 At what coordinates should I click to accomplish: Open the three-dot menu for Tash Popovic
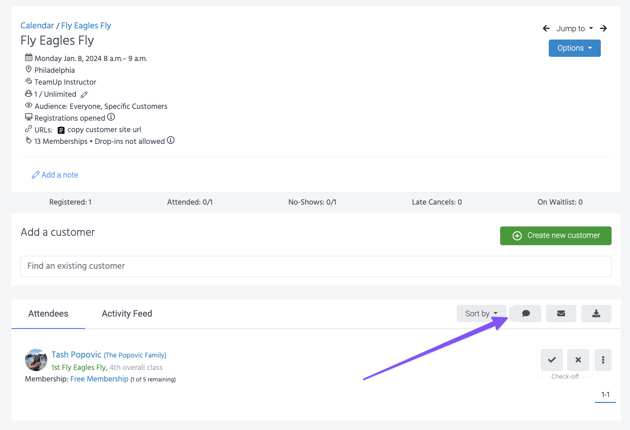603,360
